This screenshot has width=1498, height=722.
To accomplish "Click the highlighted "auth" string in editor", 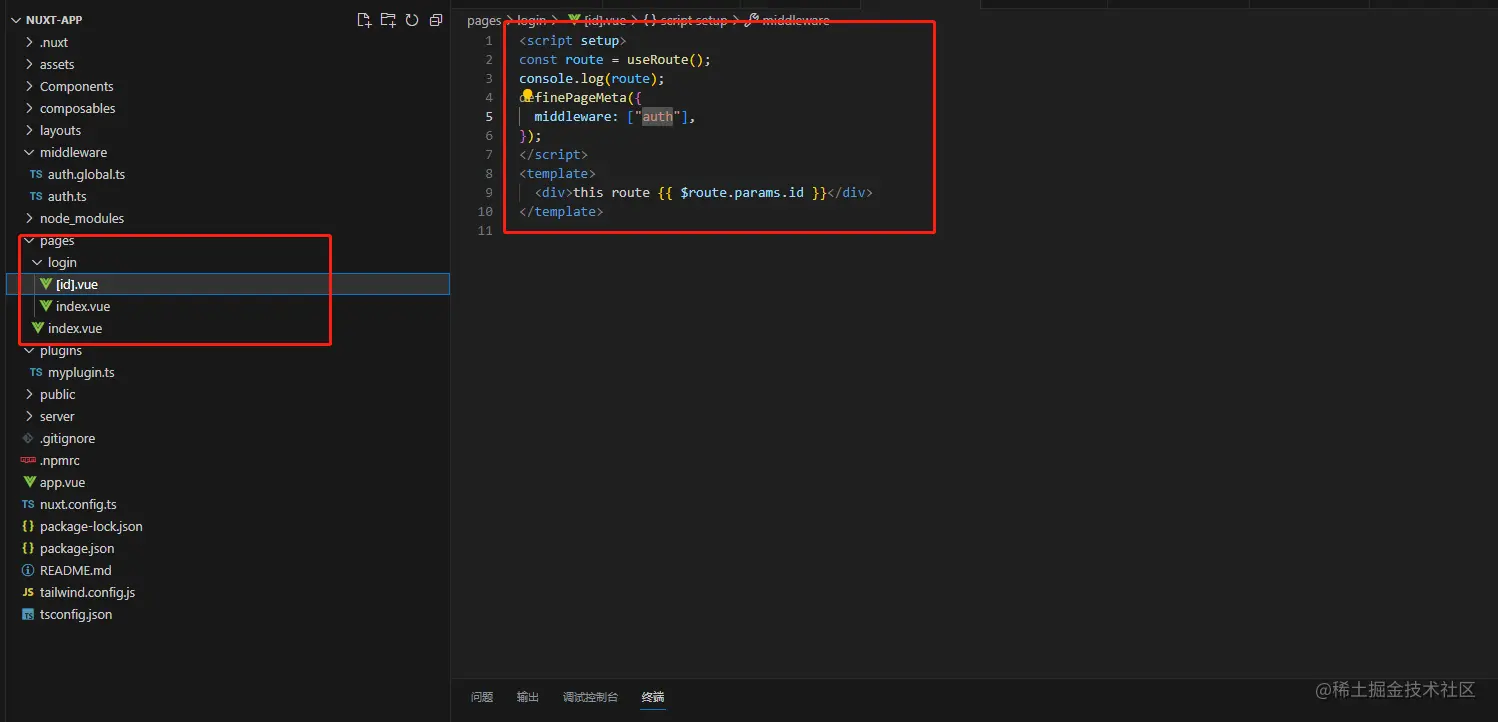I will (x=657, y=116).
